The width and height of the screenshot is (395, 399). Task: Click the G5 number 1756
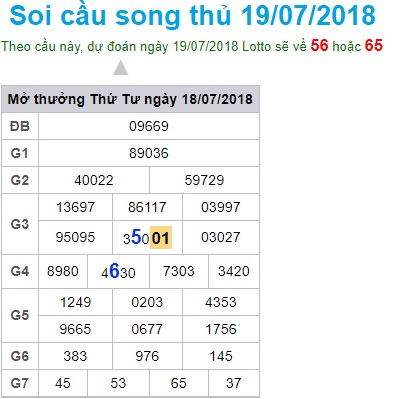click(221, 329)
